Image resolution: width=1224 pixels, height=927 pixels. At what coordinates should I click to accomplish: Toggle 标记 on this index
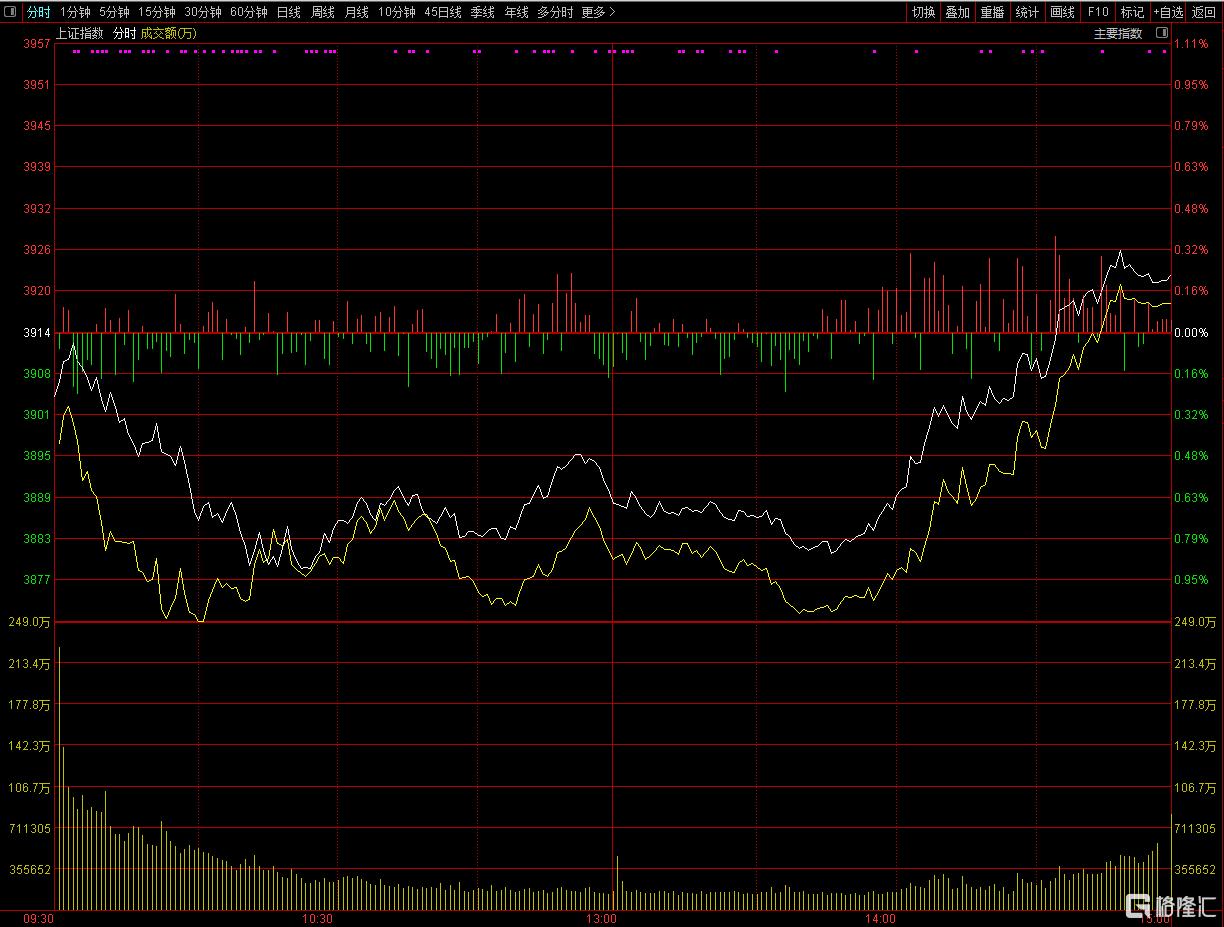[x=1132, y=13]
